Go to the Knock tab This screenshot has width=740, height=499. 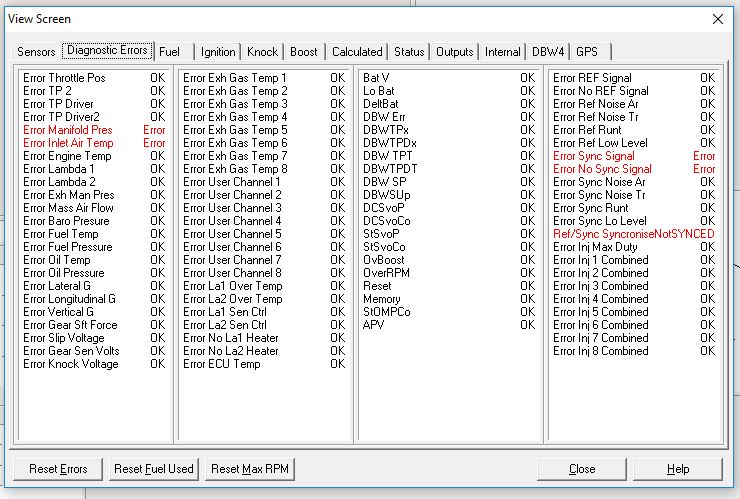click(x=263, y=52)
